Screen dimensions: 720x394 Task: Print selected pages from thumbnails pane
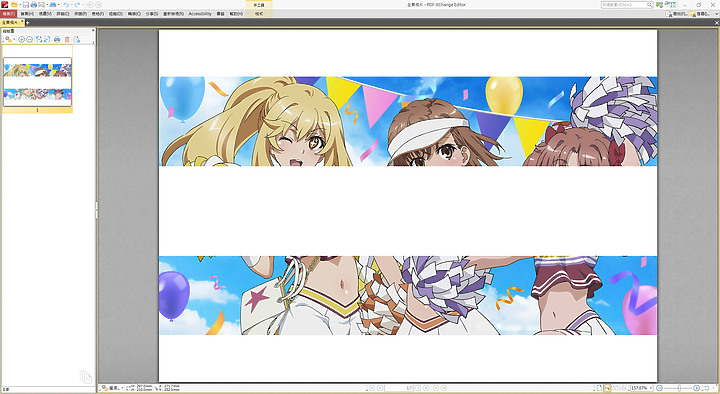click(57, 39)
